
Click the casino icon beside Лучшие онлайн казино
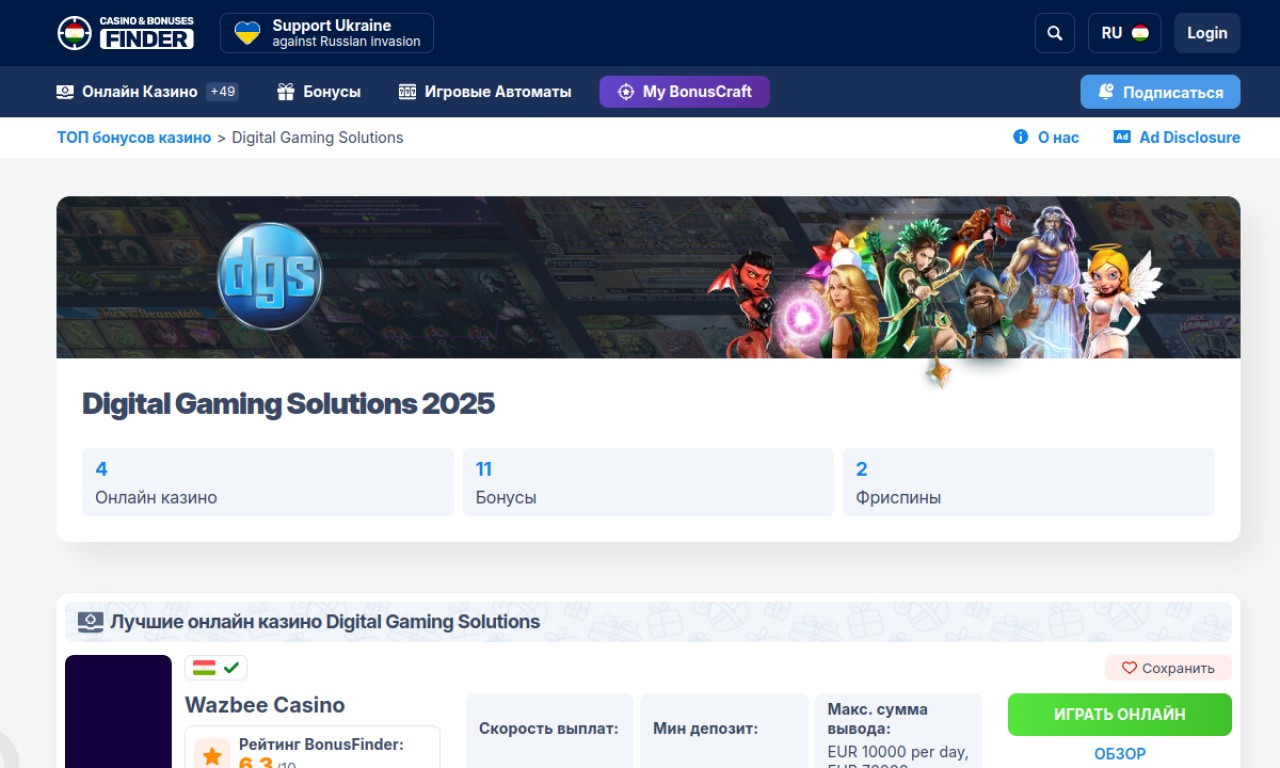coord(91,622)
